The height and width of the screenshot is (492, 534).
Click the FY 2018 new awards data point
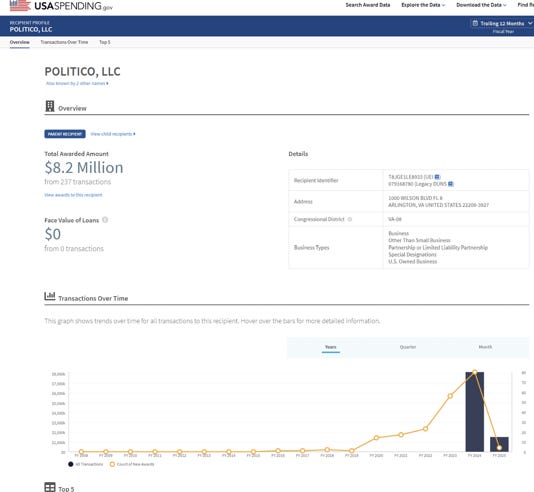point(327,450)
